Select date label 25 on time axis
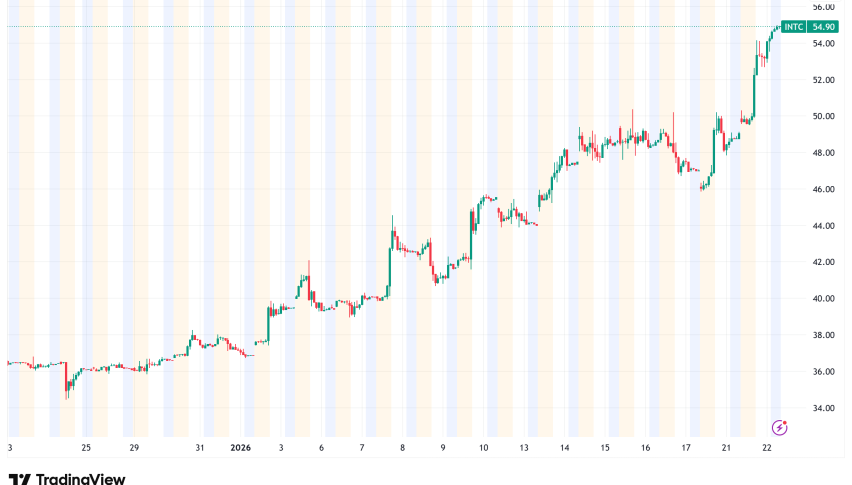The image size is (852, 485). [x=86, y=447]
